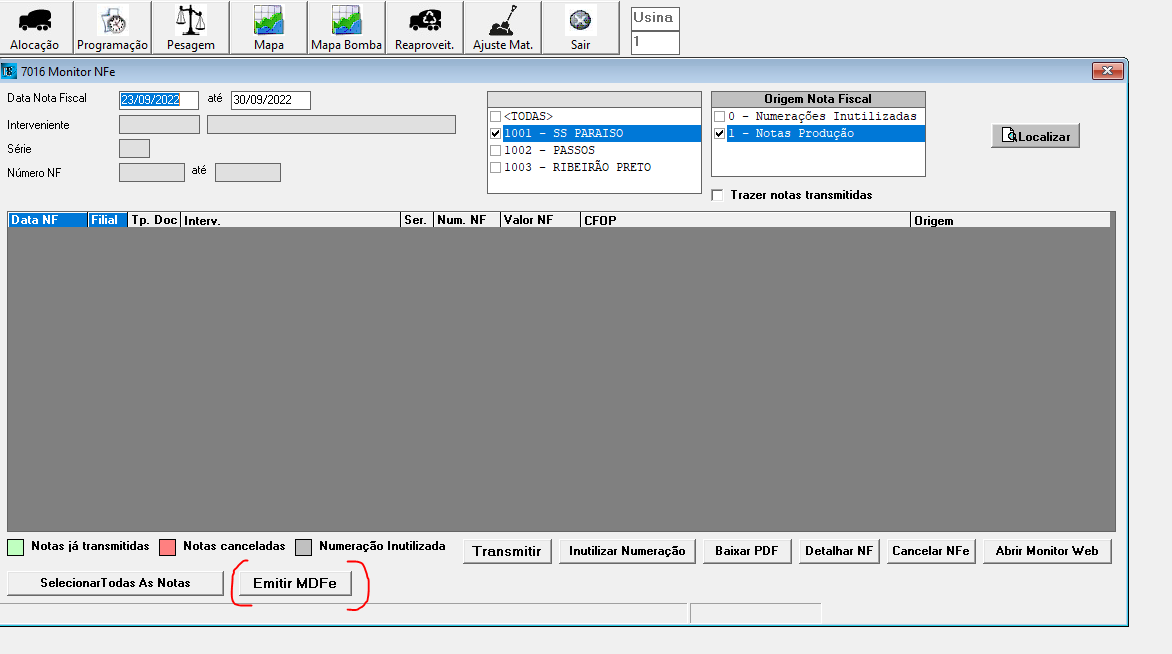Screen dimensions: 1172x654
Task: Check the 1002 - PASSOS checkbox
Action: pyautogui.click(x=496, y=150)
